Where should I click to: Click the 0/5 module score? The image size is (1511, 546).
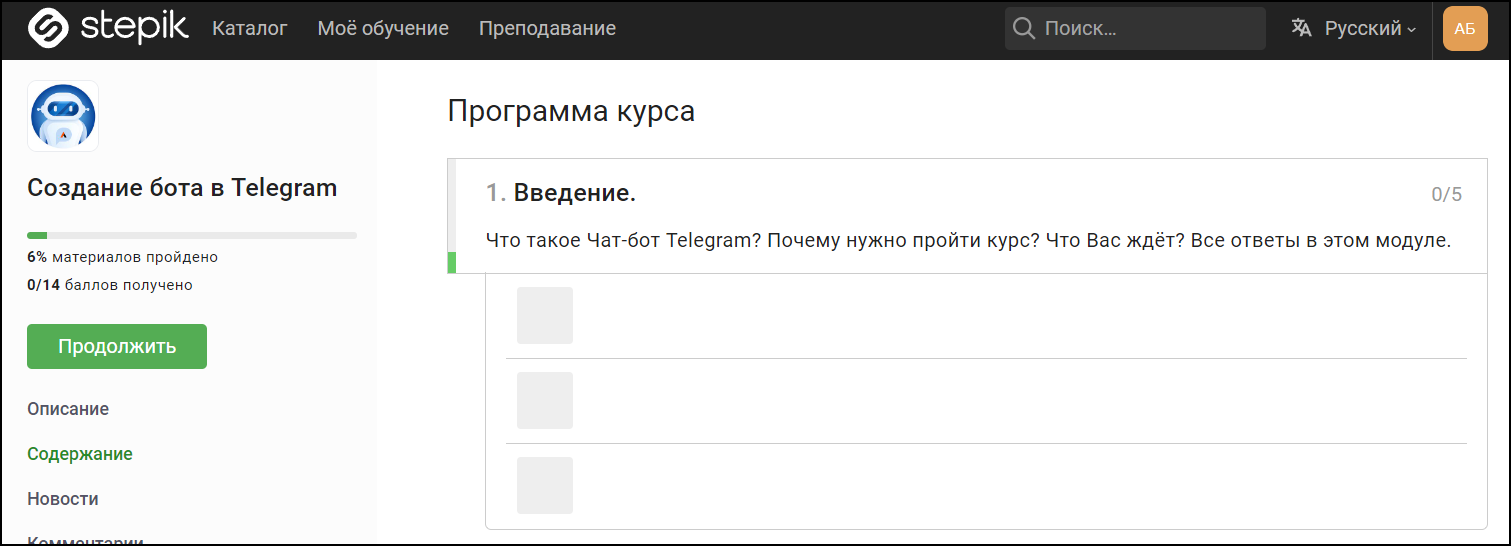pyautogui.click(x=1447, y=194)
